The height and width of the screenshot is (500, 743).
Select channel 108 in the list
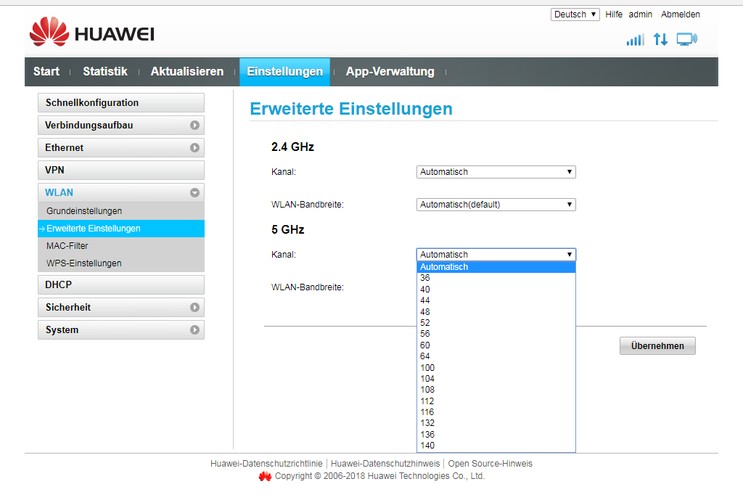(x=496, y=390)
